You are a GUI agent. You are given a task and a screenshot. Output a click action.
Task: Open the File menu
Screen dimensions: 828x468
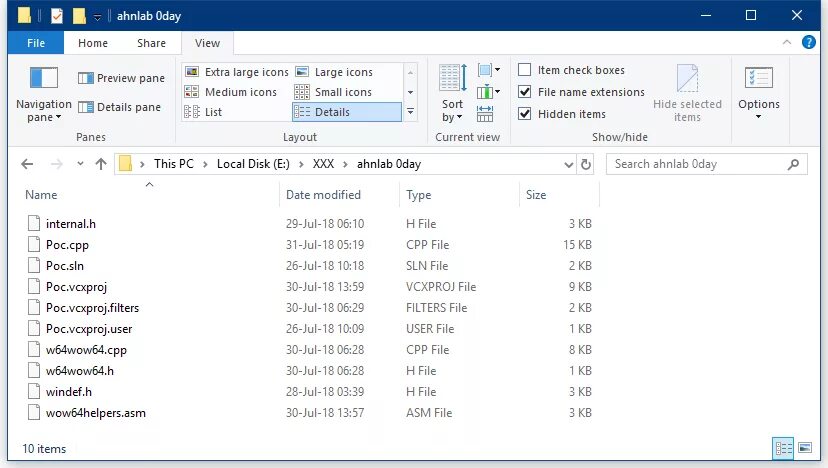(x=36, y=43)
